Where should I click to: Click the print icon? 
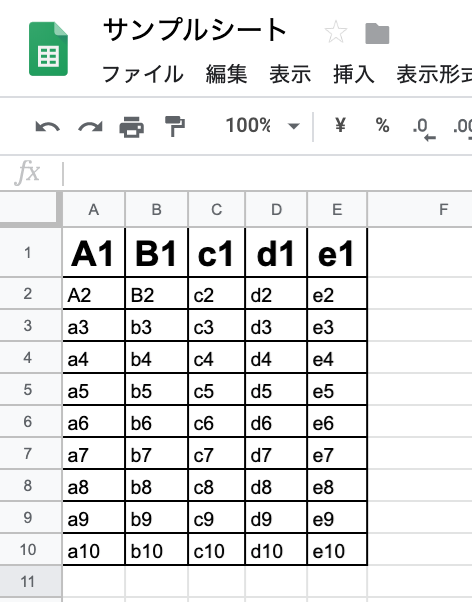132,127
